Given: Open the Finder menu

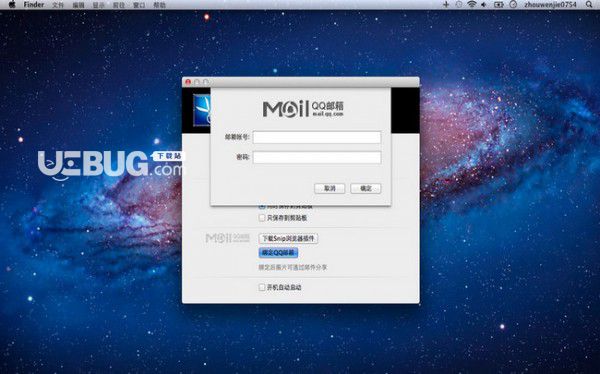Looking at the screenshot, I should (34, 5).
